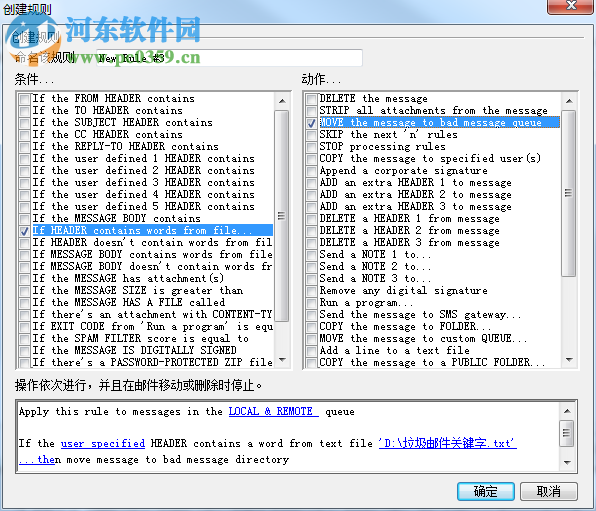Check 'DELETE the message' action
The height and width of the screenshot is (511, 596).
pos(311,99)
